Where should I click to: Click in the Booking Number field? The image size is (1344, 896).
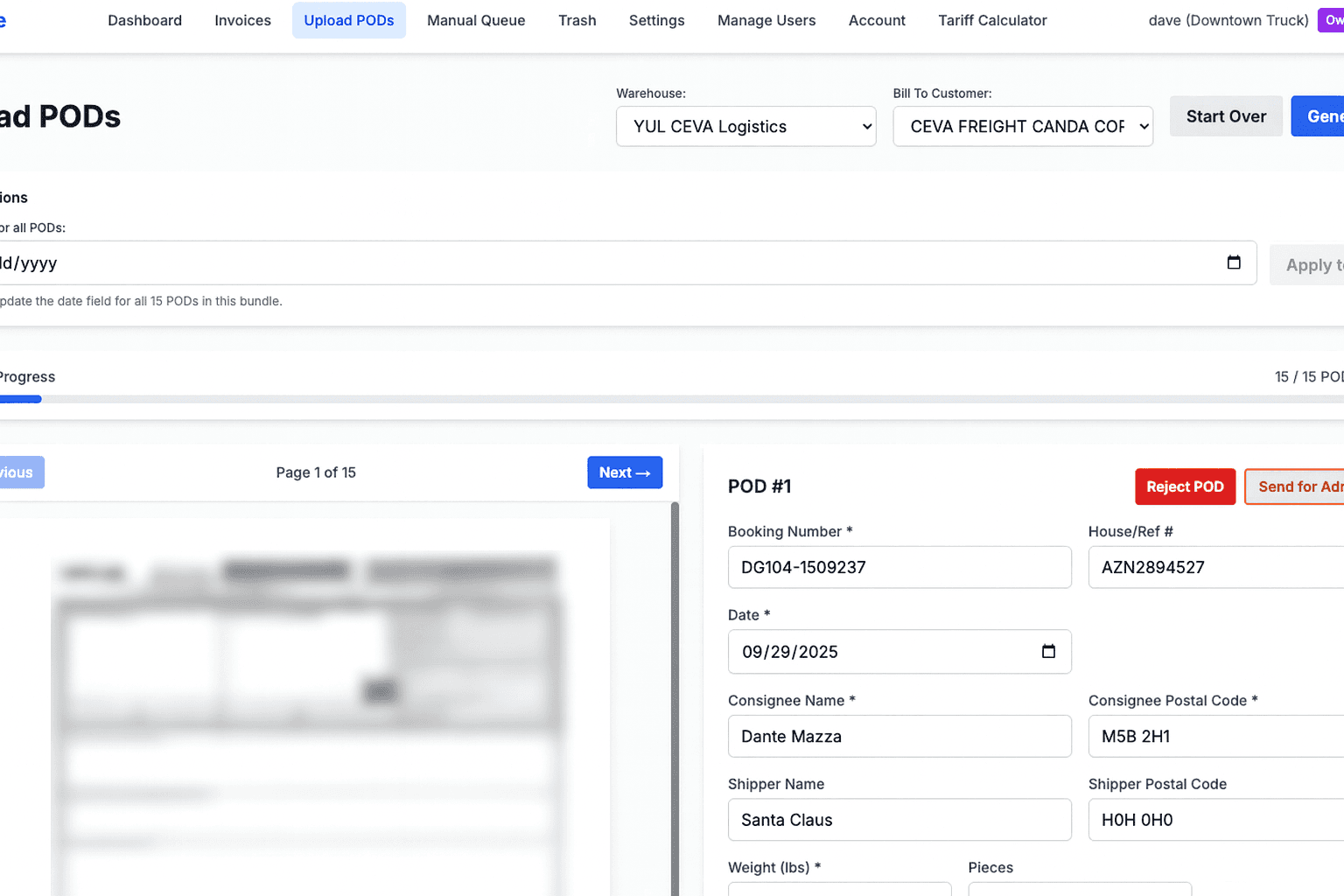tap(899, 567)
